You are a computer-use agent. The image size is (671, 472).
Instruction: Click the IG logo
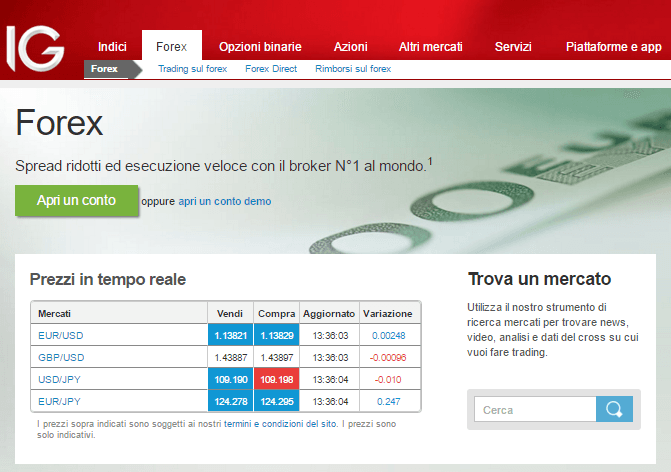pos(35,48)
